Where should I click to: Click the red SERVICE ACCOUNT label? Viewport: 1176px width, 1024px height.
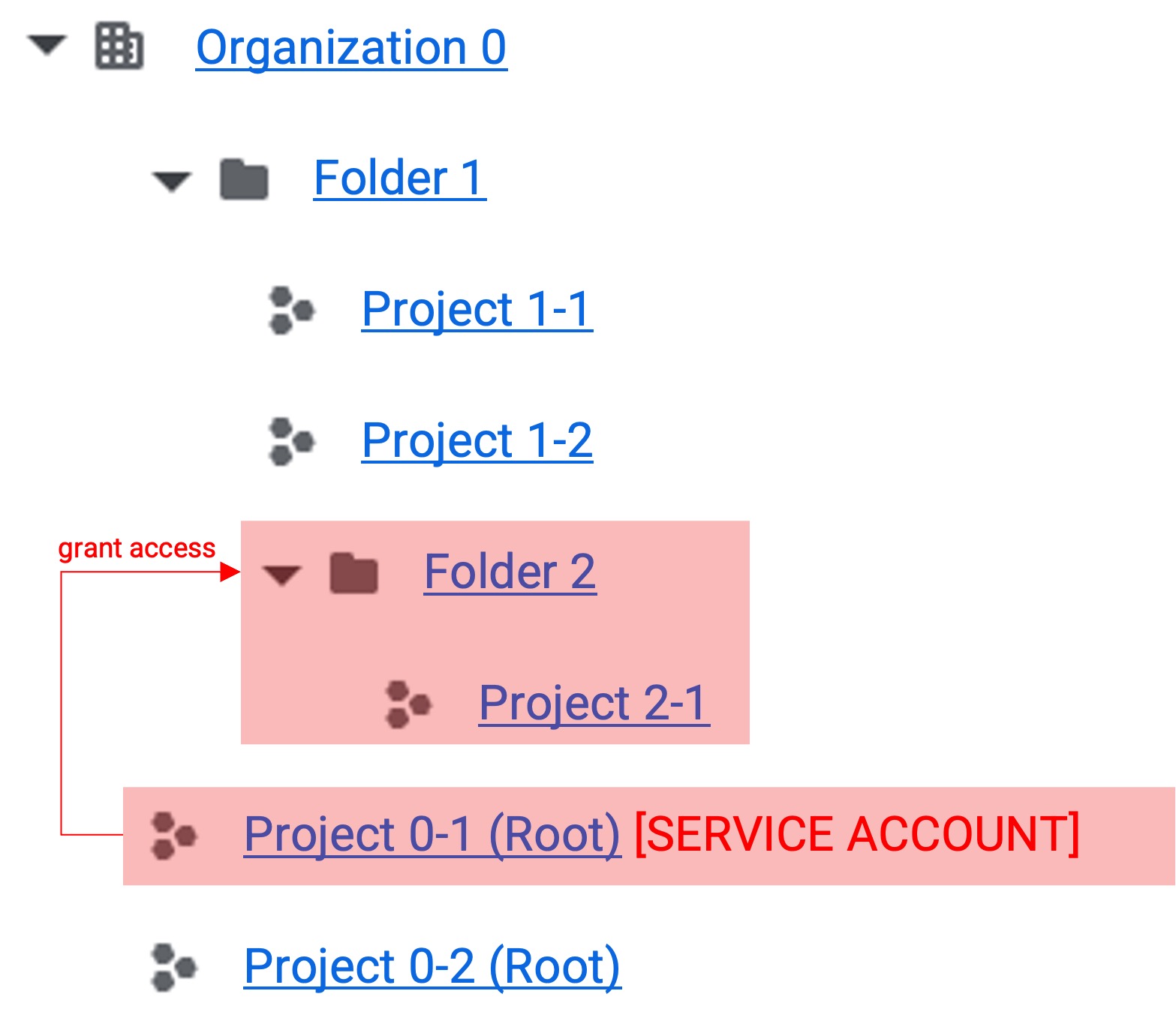(857, 834)
